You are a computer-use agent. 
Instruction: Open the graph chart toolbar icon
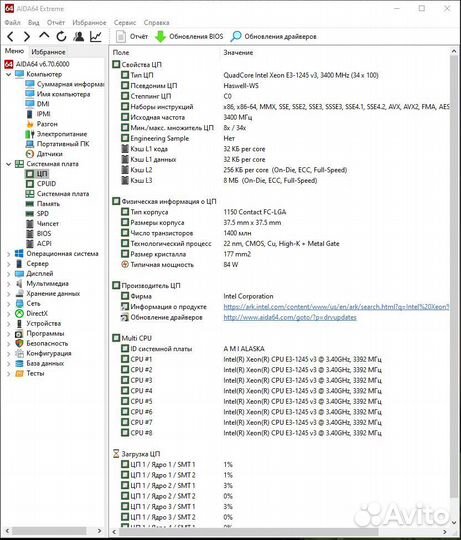tap(96, 36)
